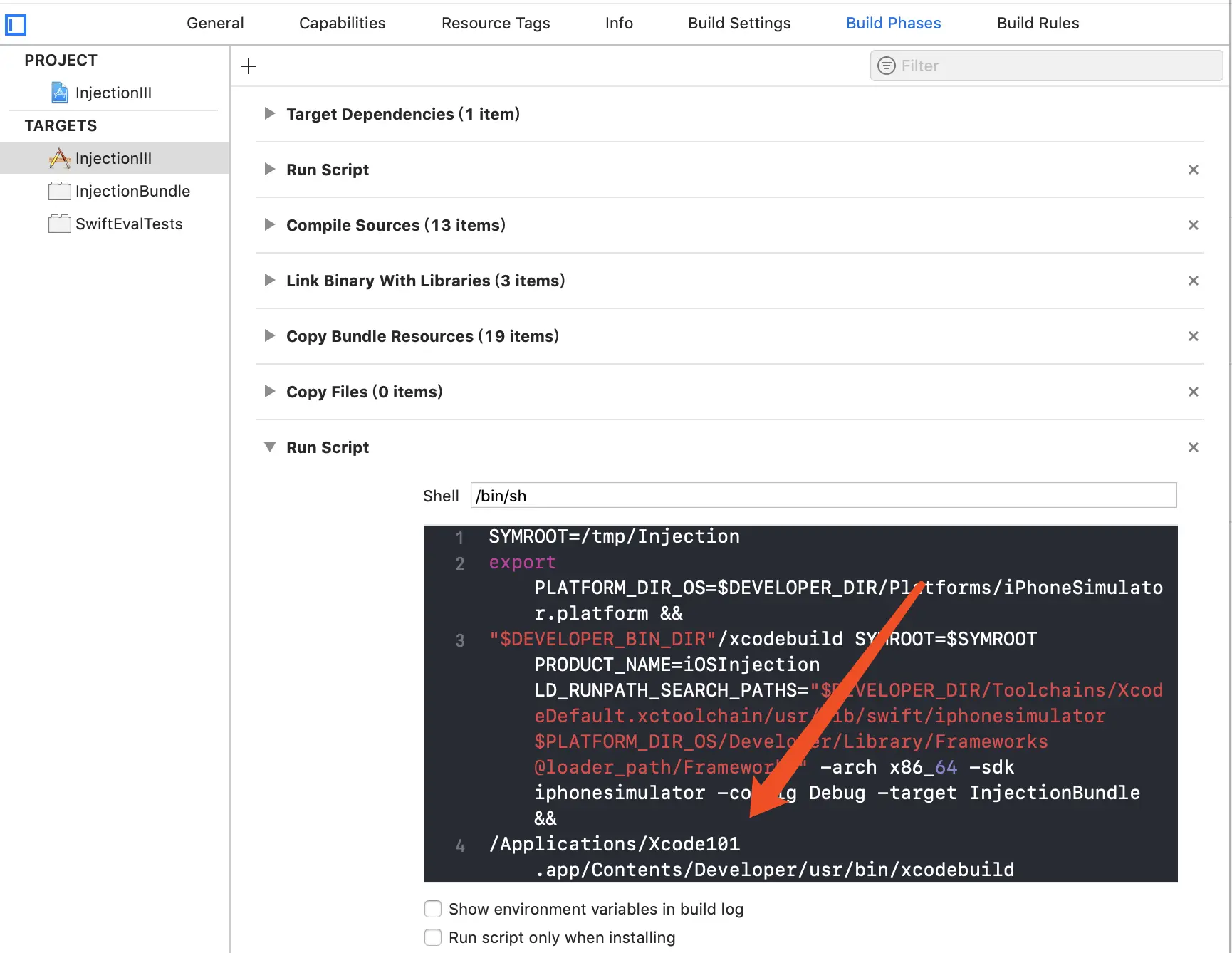Screen dimensions: 1232x953
Task: Delete the Copy Bundle Resources phase
Action: [1194, 336]
